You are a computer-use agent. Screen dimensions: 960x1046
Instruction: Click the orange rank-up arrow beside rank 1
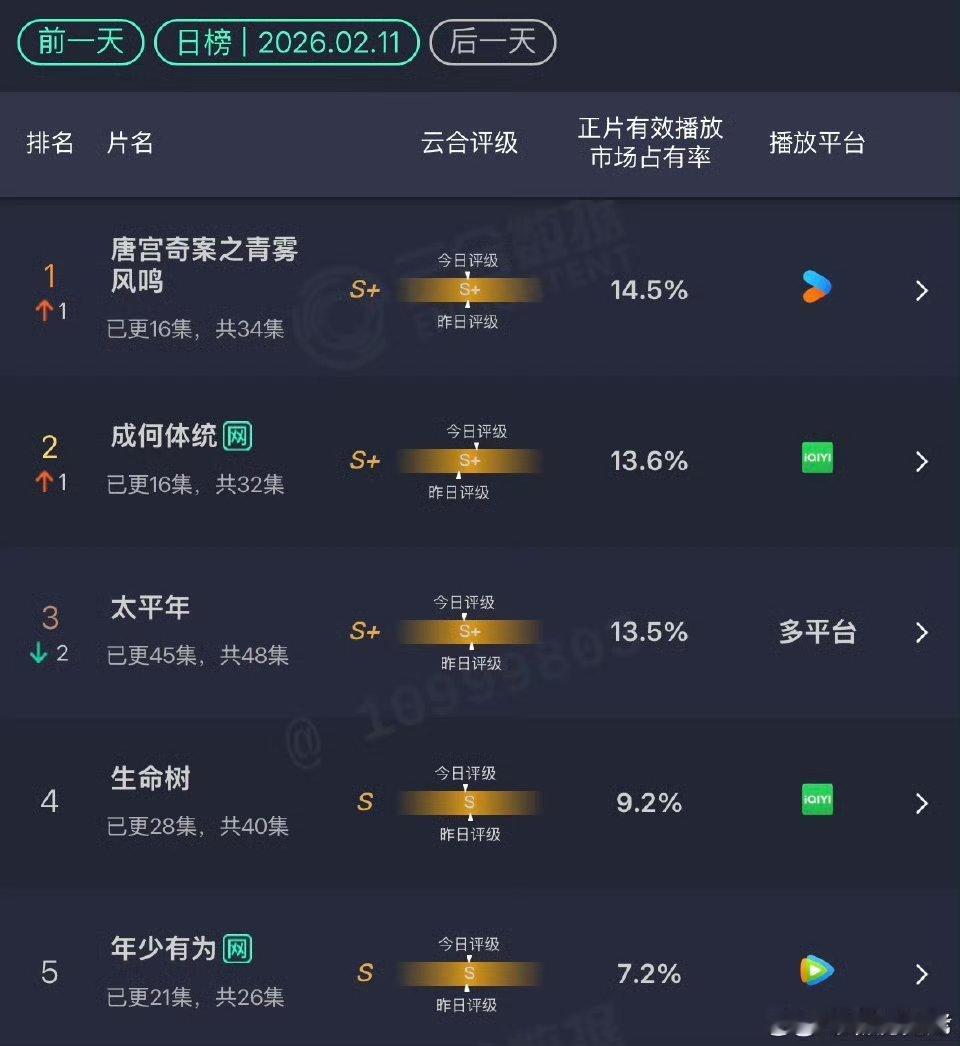click(45, 311)
